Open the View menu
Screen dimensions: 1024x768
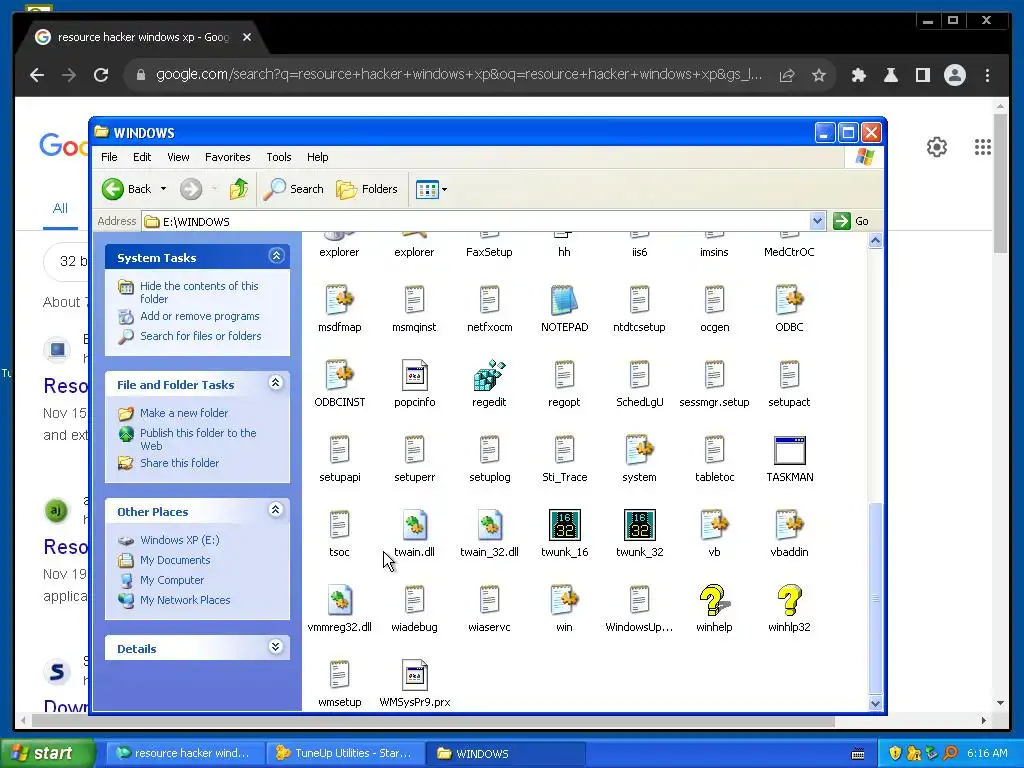(x=178, y=157)
